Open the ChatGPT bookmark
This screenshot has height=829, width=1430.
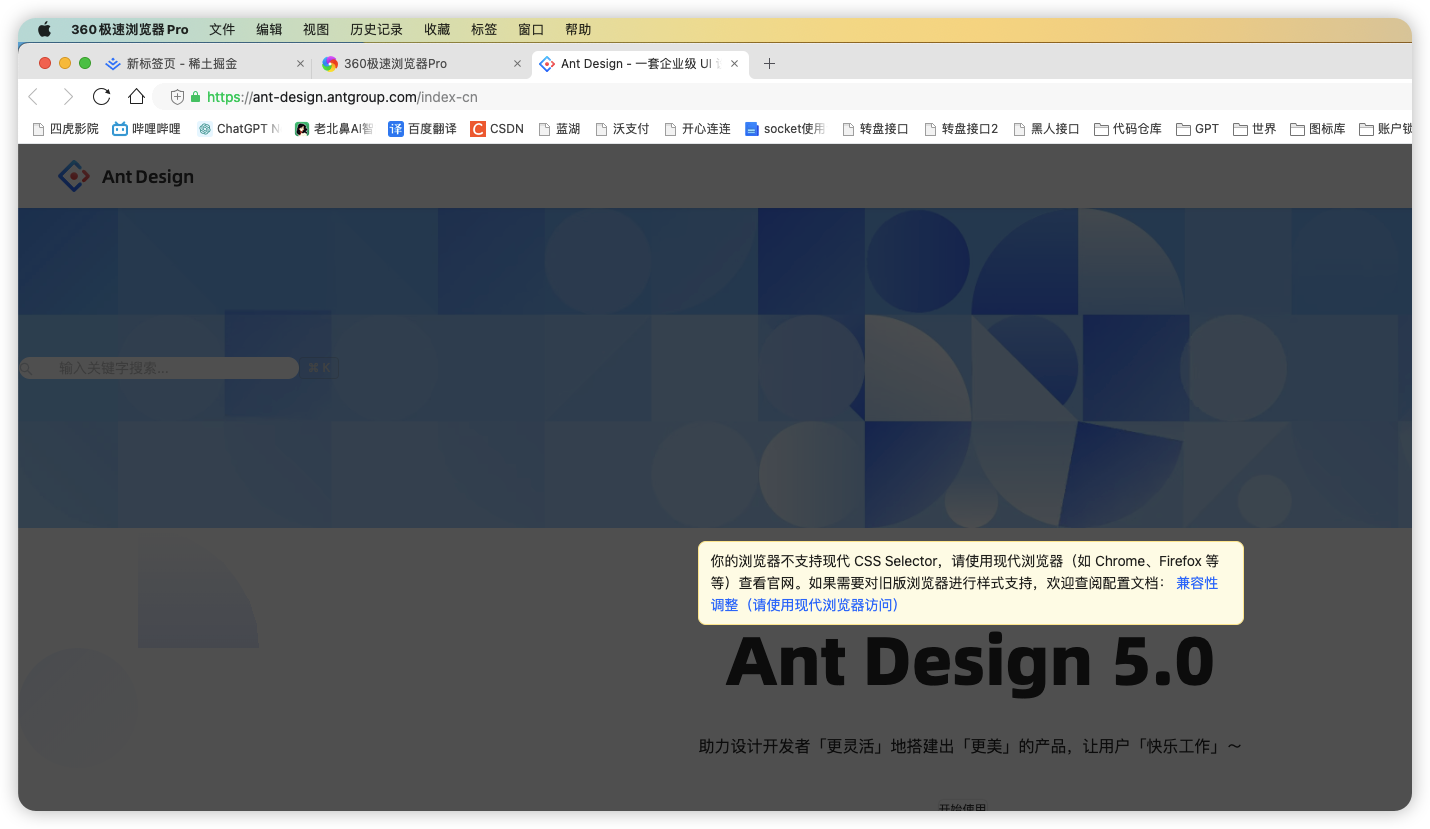coord(238,129)
